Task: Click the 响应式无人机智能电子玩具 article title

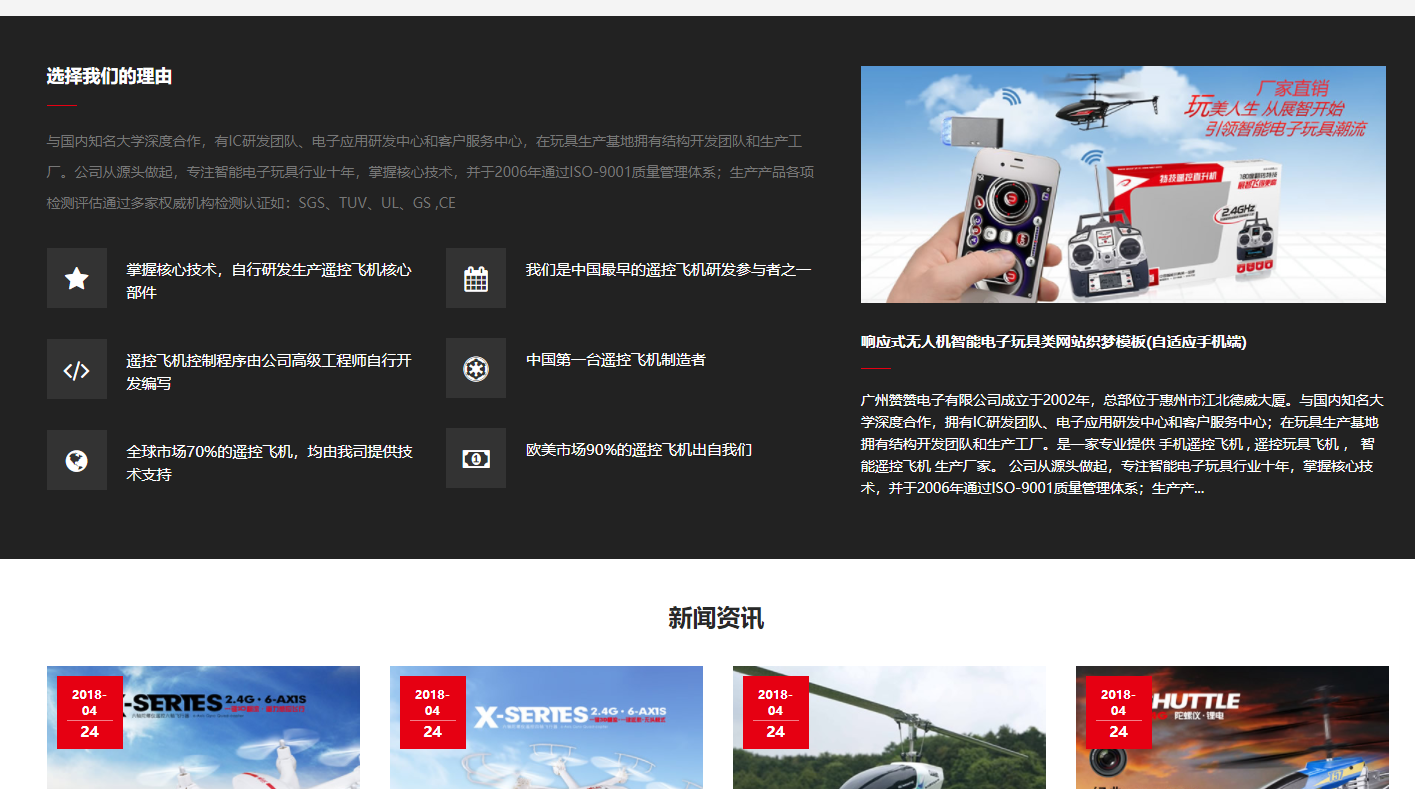Action: (1053, 342)
